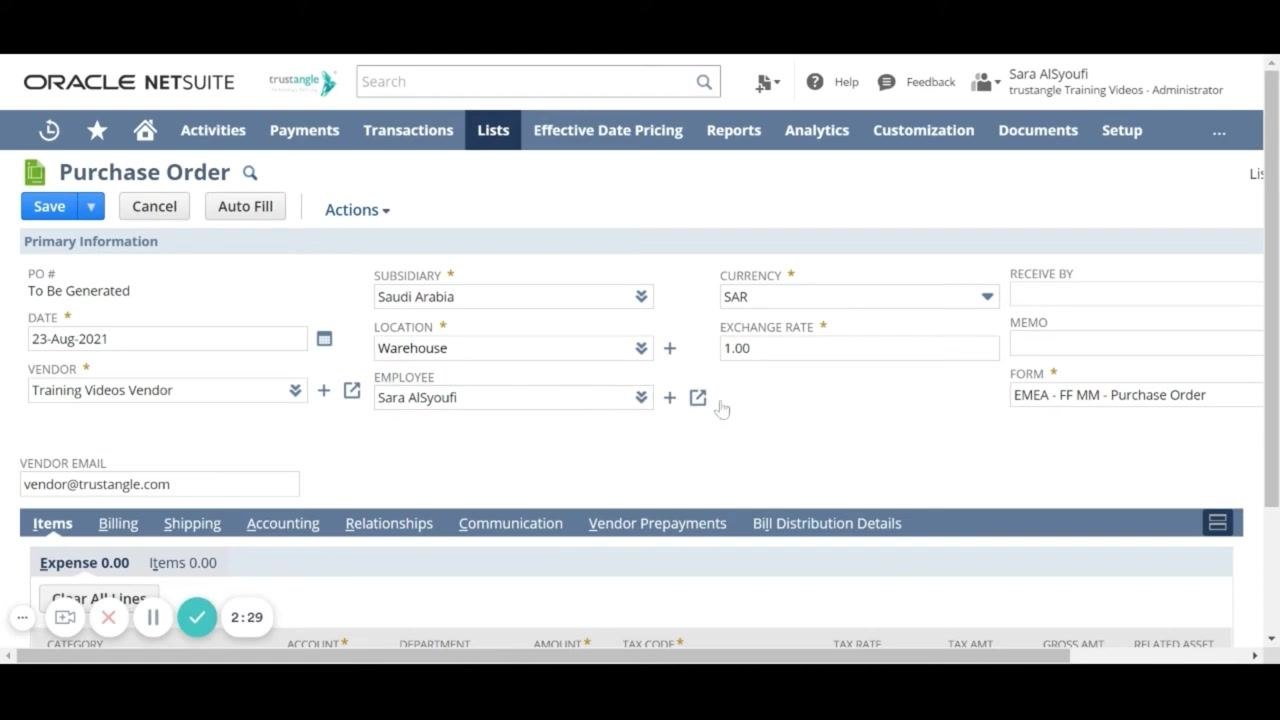Open the Analytics menu
The width and height of the screenshot is (1280, 720).
[817, 130]
